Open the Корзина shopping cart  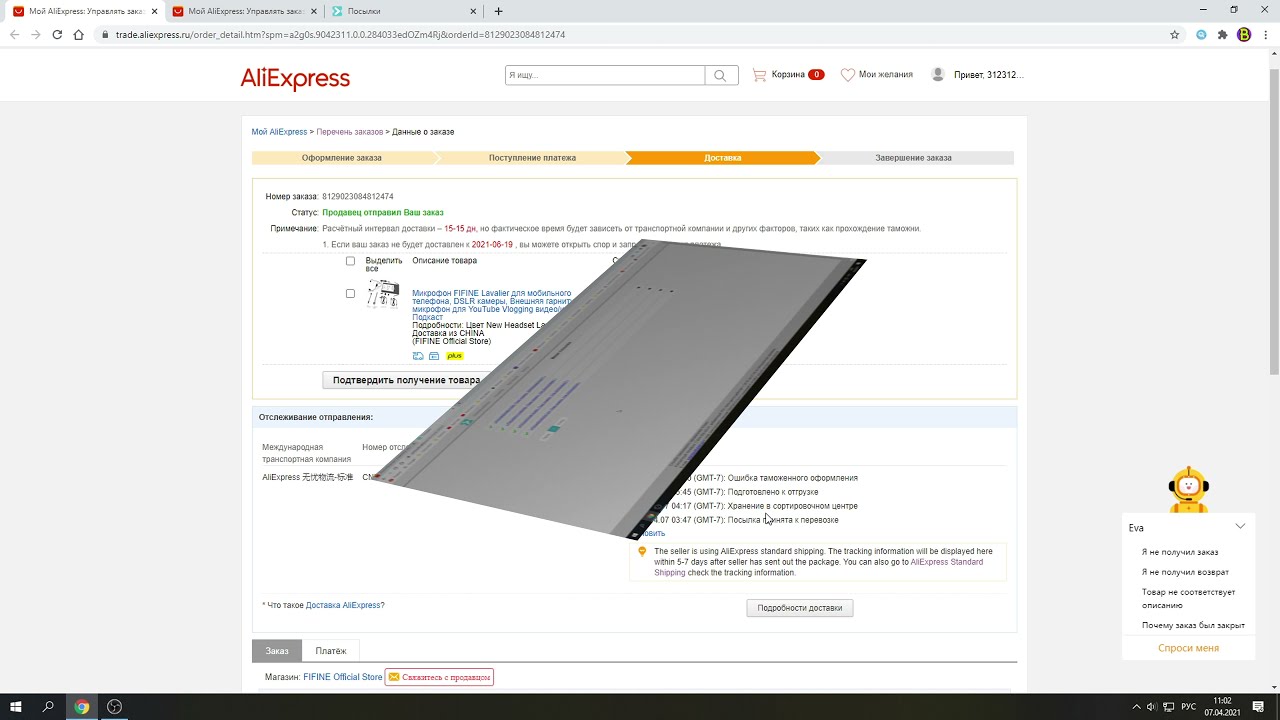pos(788,75)
